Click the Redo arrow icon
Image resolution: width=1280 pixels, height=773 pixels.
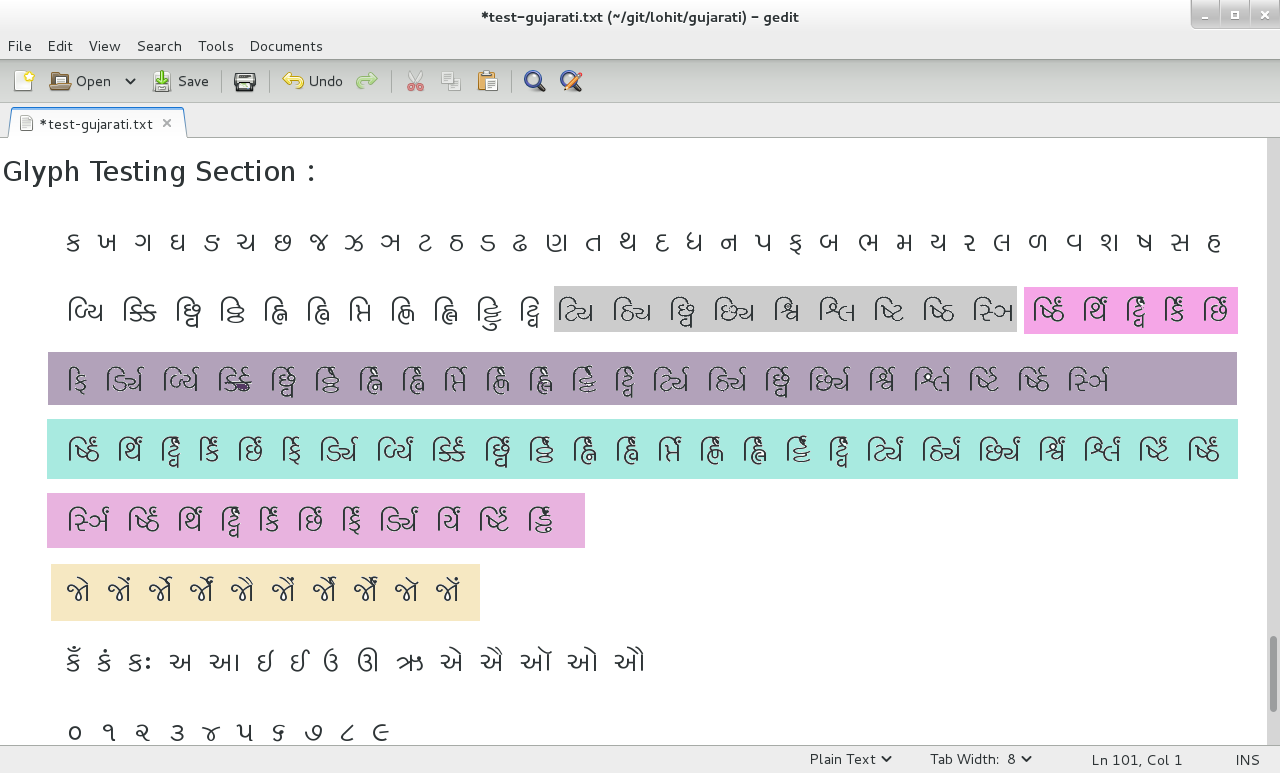point(367,81)
